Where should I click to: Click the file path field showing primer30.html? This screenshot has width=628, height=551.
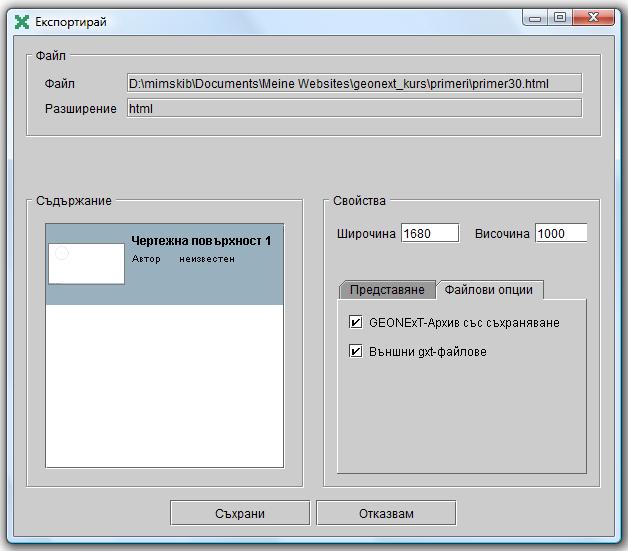coord(354,83)
